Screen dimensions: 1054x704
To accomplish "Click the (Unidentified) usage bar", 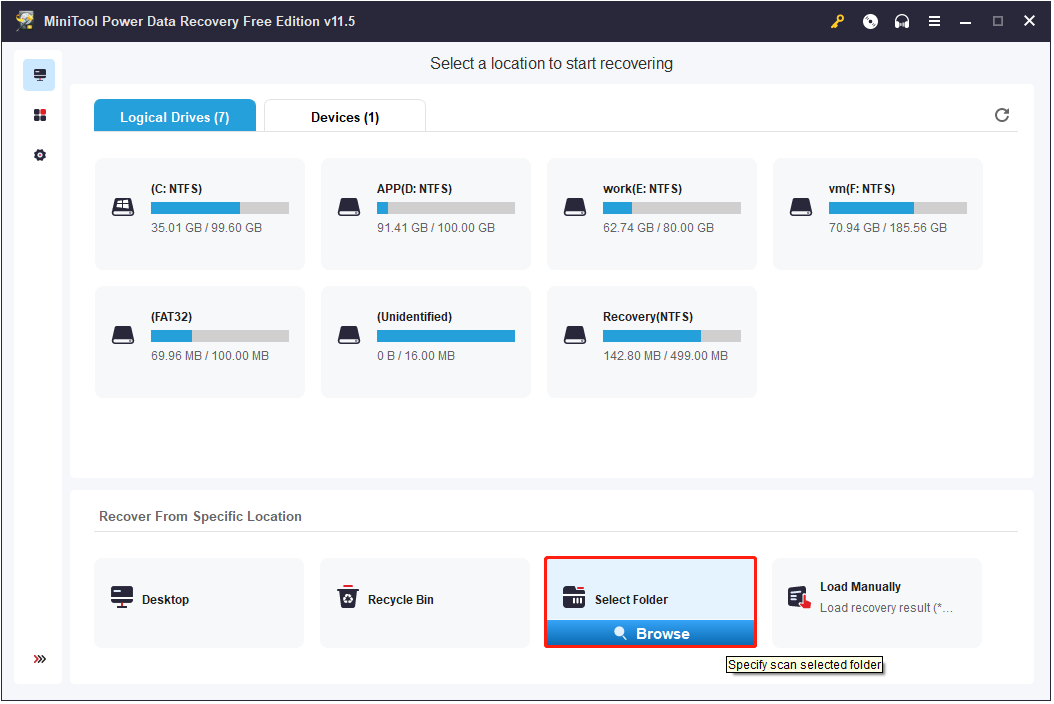I will pyautogui.click(x=446, y=336).
